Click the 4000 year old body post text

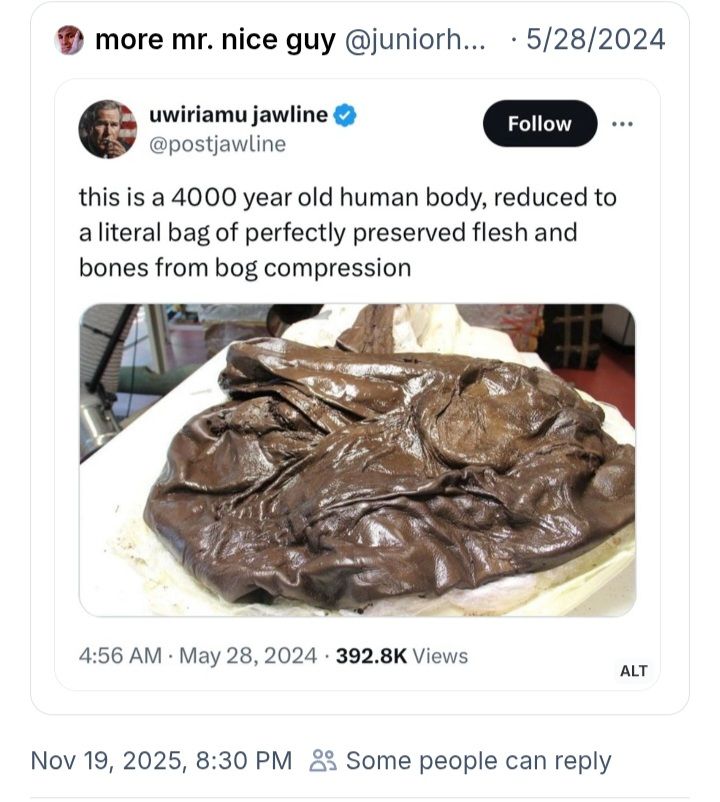(347, 232)
